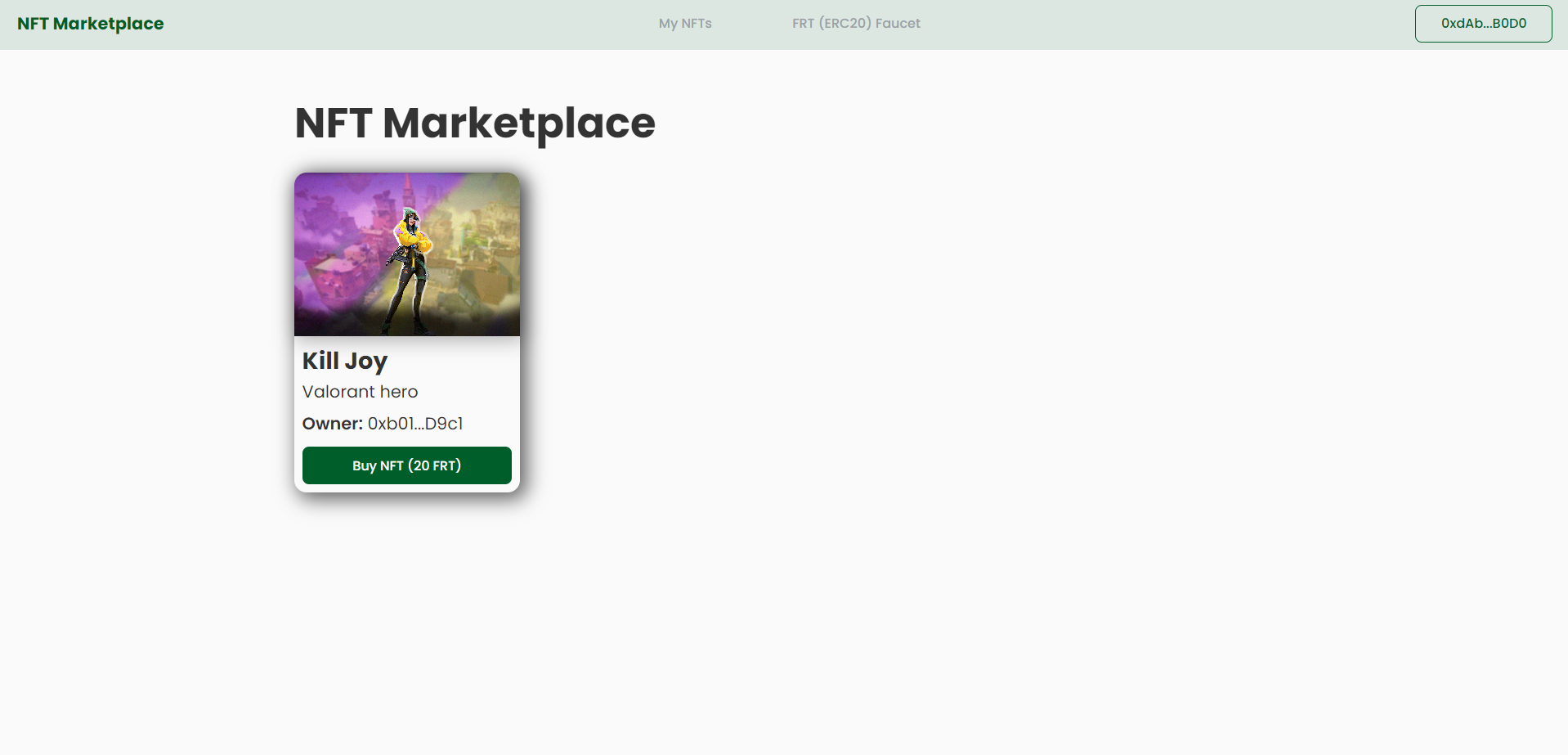Open the Kill Joy NFT image

click(x=407, y=254)
